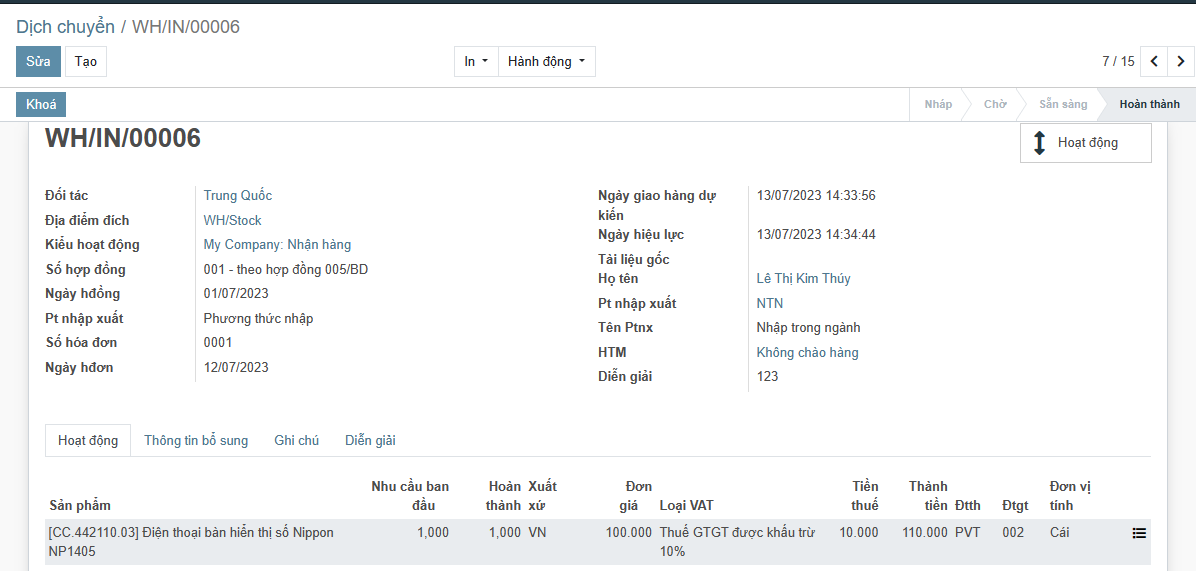Open the Dịch chuyển breadcrumb link
The height and width of the screenshot is (571, 1196).
tap(66, 27)
